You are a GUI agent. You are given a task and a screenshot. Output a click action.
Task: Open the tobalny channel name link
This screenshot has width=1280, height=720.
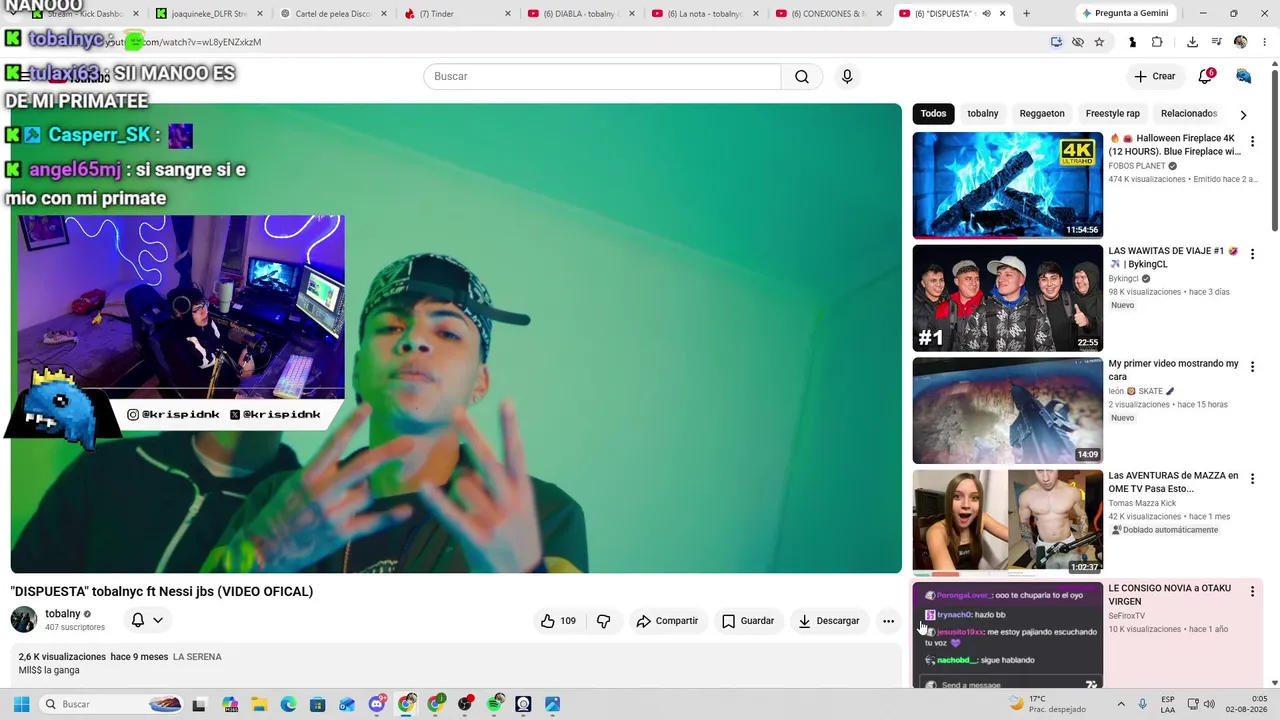[63, 614]
